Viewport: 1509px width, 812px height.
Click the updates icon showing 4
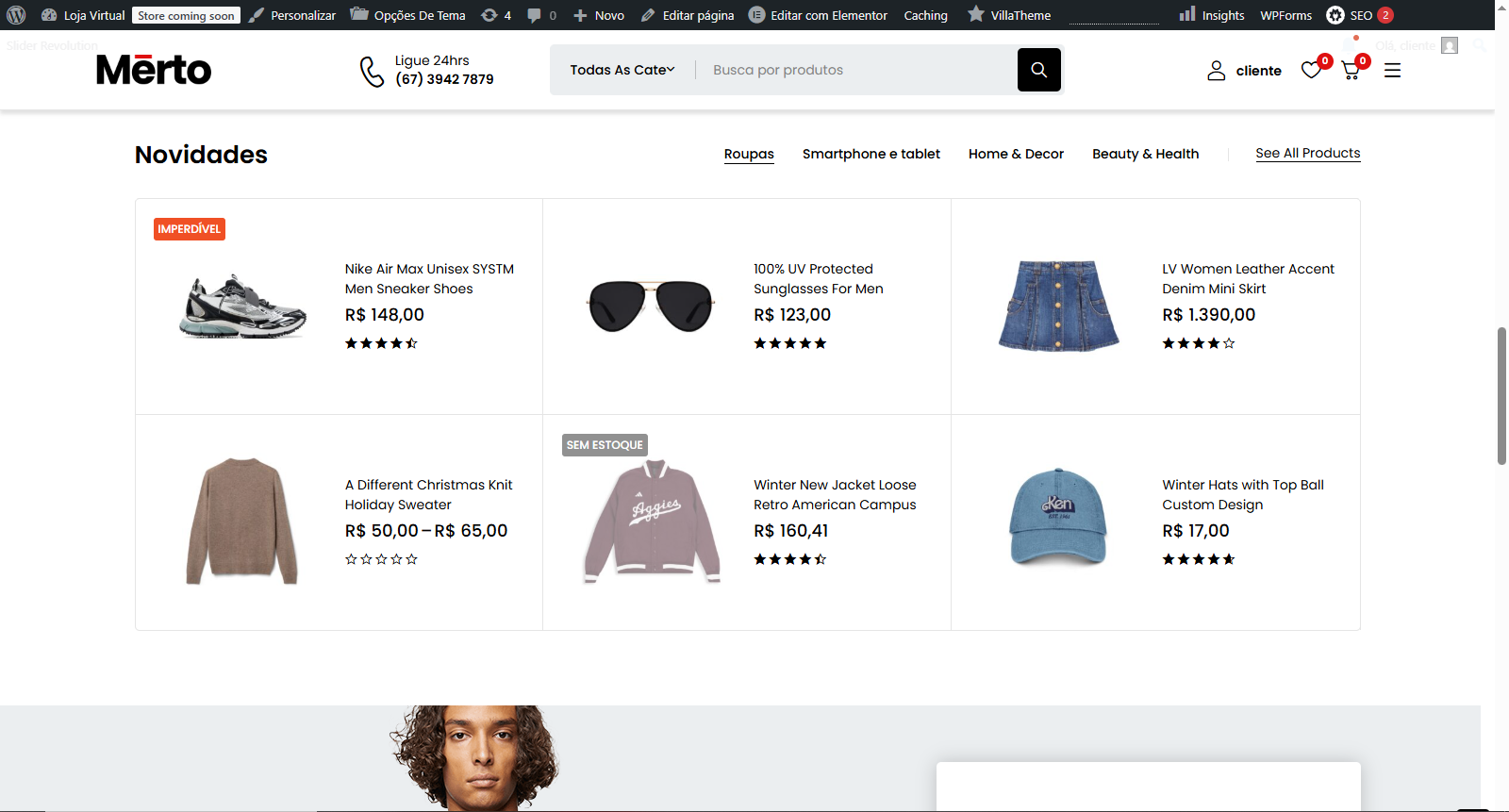coord(496,15)
